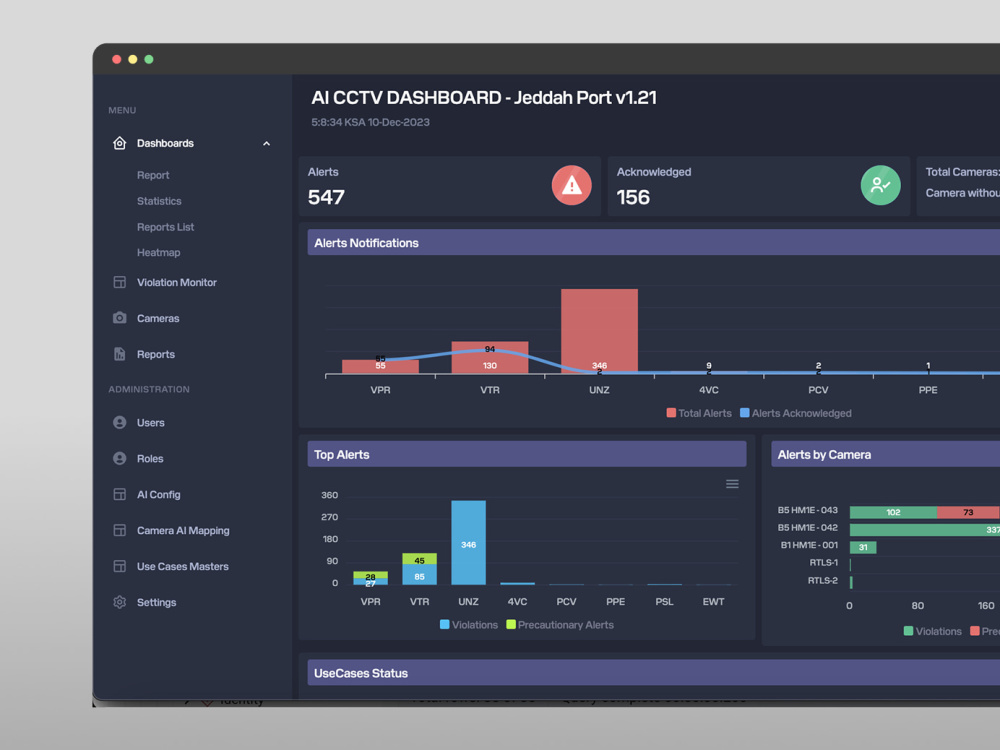This screenshot has width=1000, height=750.
Task: Click the Acknowledged count 156
Action: tap(633, 197)
